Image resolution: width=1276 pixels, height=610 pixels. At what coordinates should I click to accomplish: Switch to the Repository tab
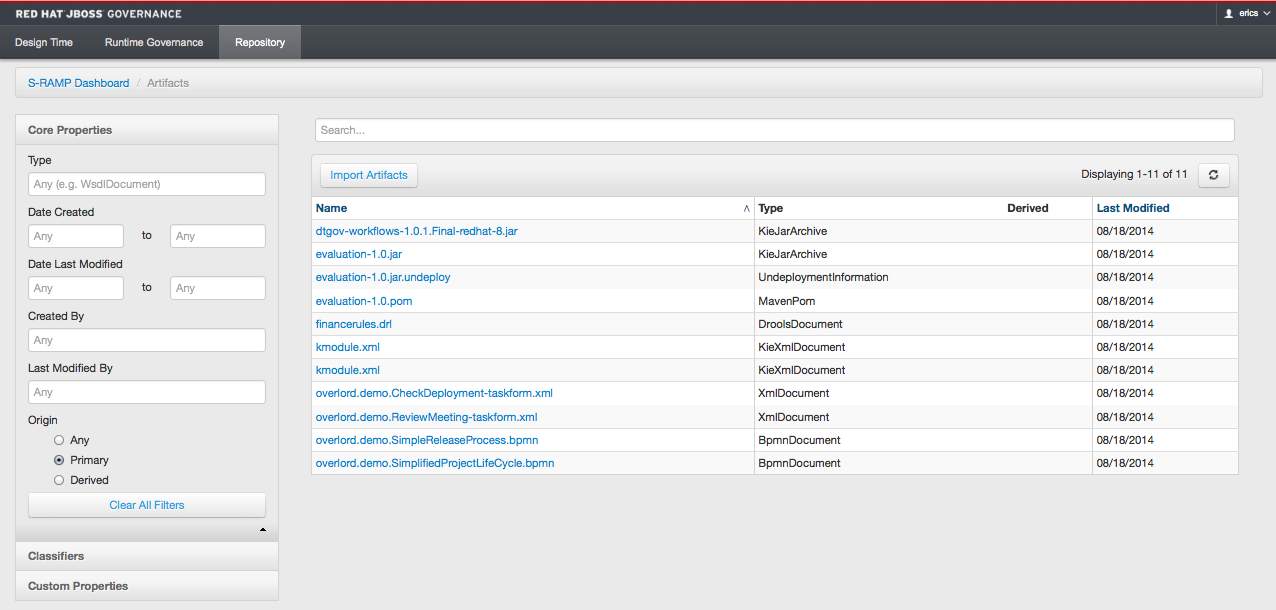tap(260, 42)
